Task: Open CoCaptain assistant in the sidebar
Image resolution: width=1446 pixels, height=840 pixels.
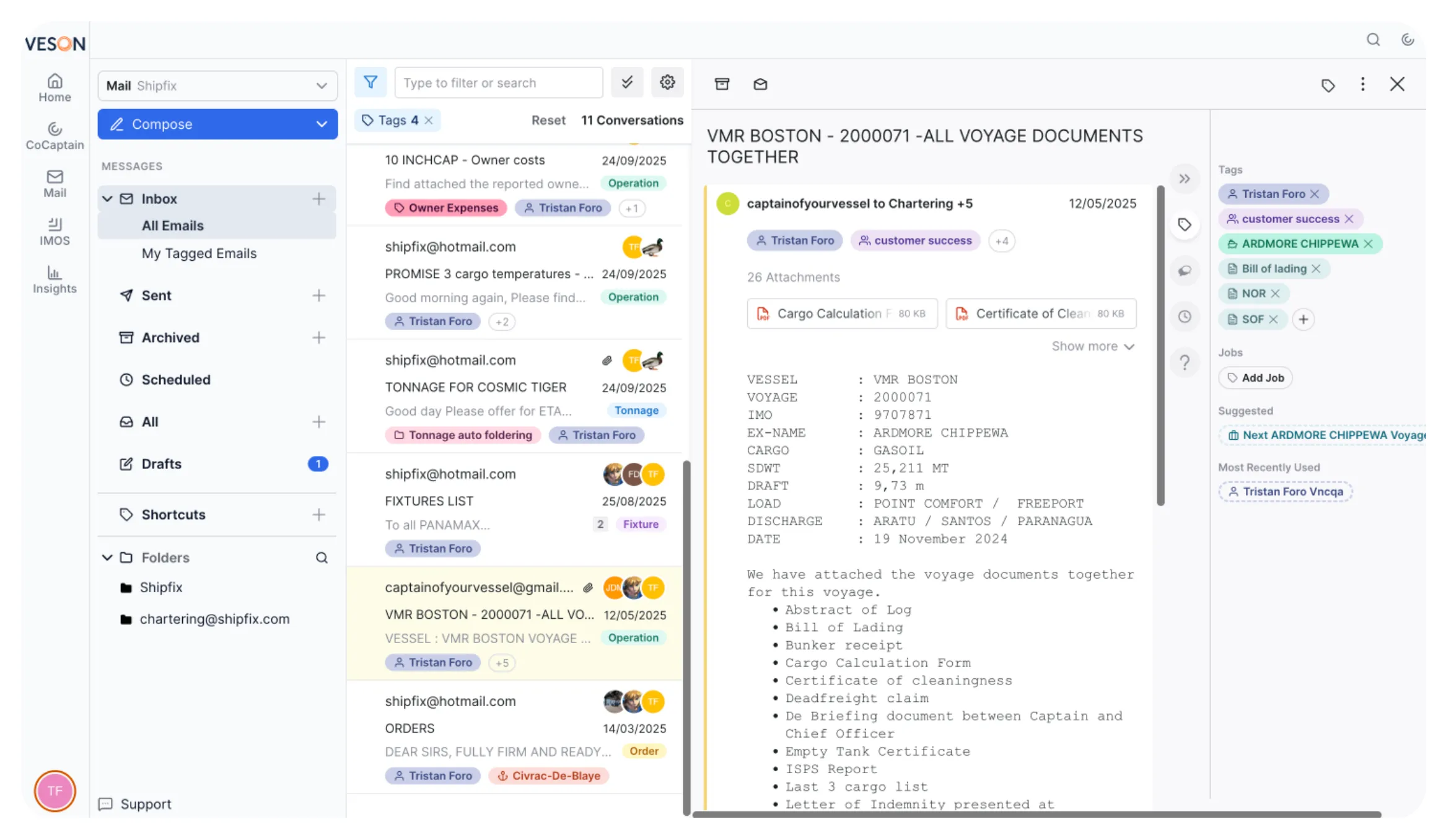Action: (55, 136)
